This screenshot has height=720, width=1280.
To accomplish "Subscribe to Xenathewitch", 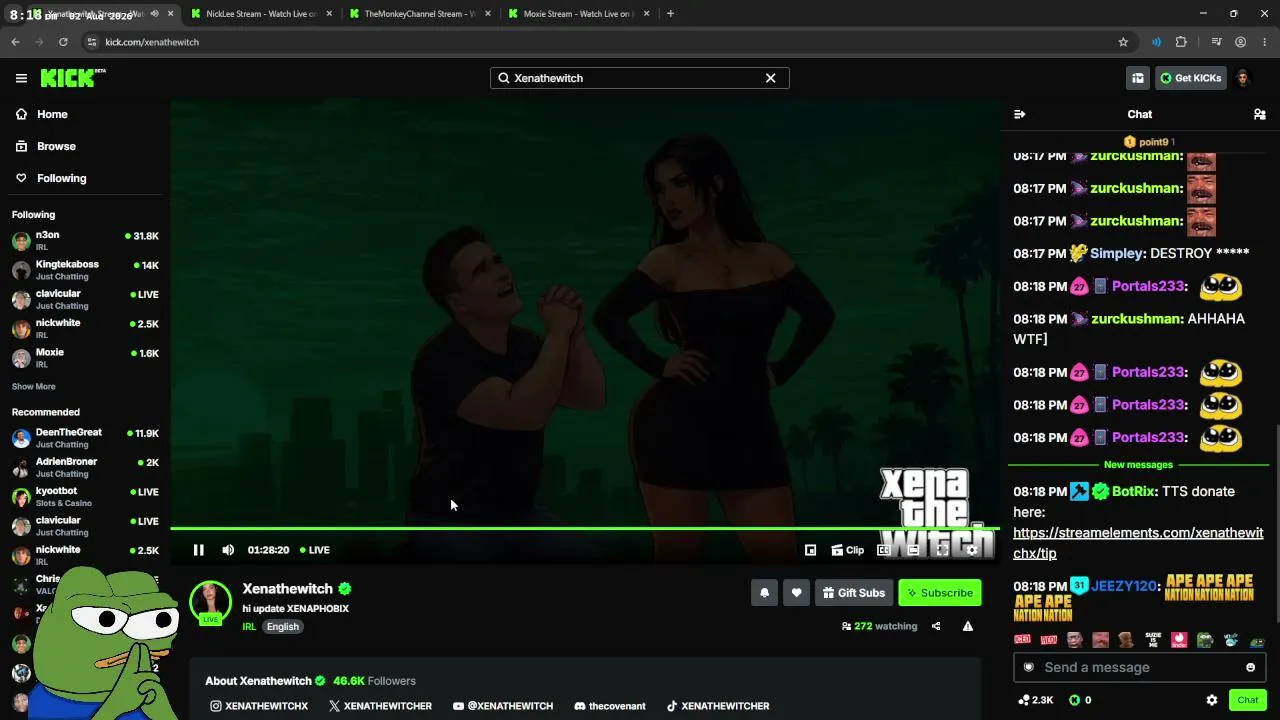I will coord(940,593).
